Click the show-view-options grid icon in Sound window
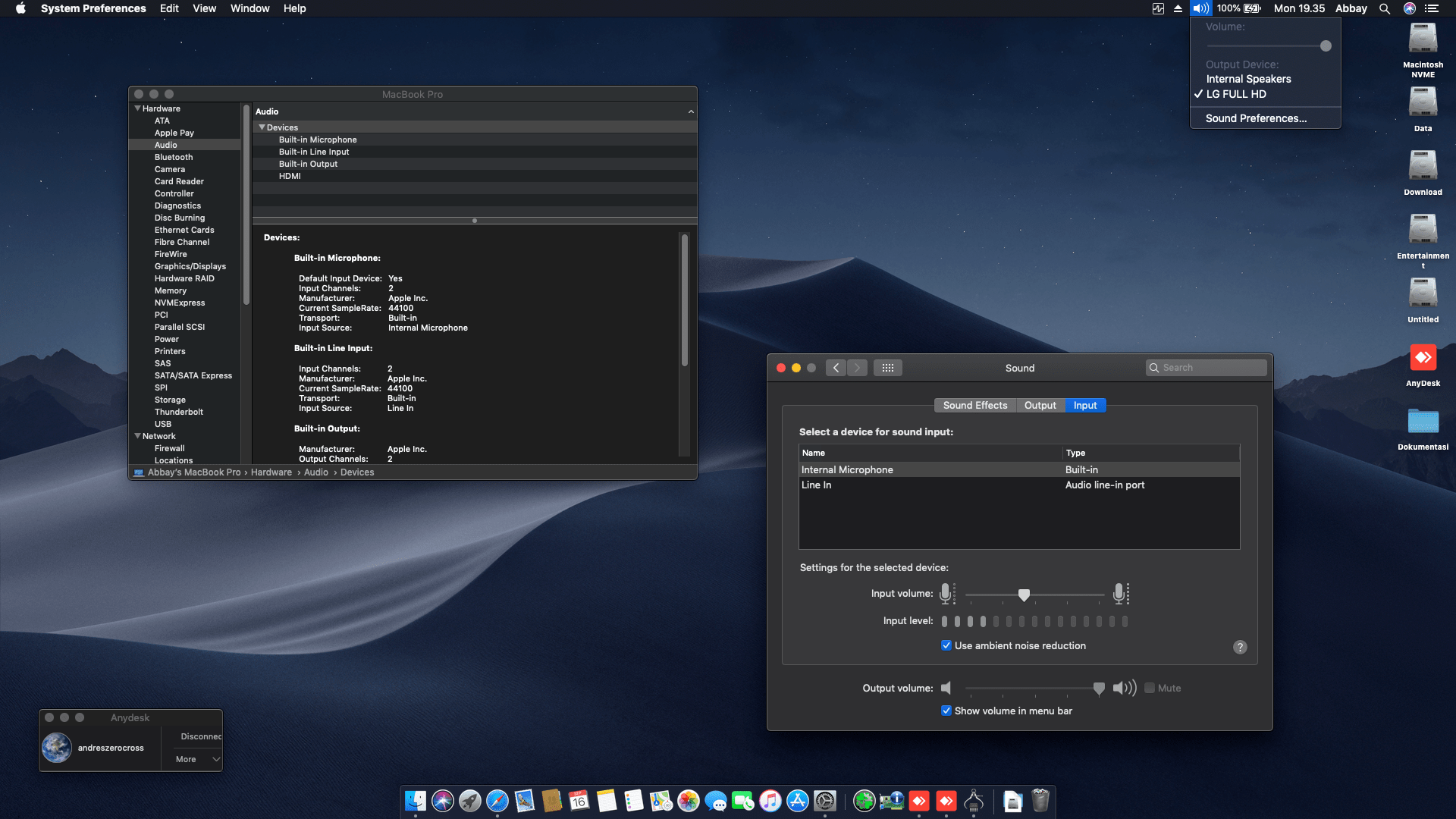Viewport: 1456px width, 819px height. pyautogui.click(x=888, y=368)
